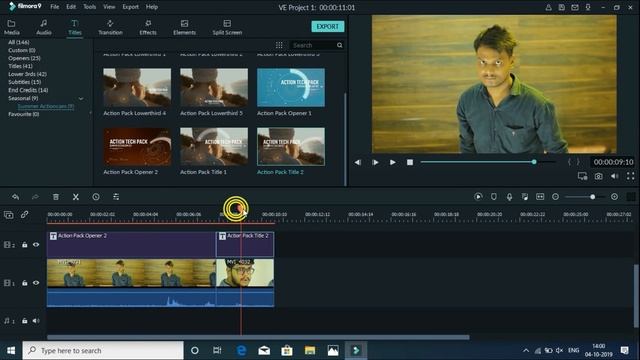Viewport: 640px width, 360px height.
Task: Open the Split Screen tab
Action: point(227,27)
